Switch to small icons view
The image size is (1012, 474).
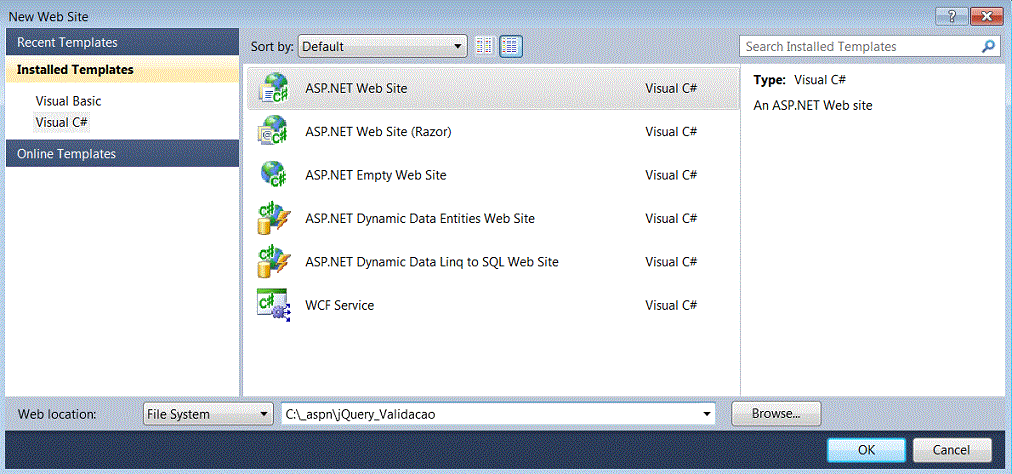[485, 46]
